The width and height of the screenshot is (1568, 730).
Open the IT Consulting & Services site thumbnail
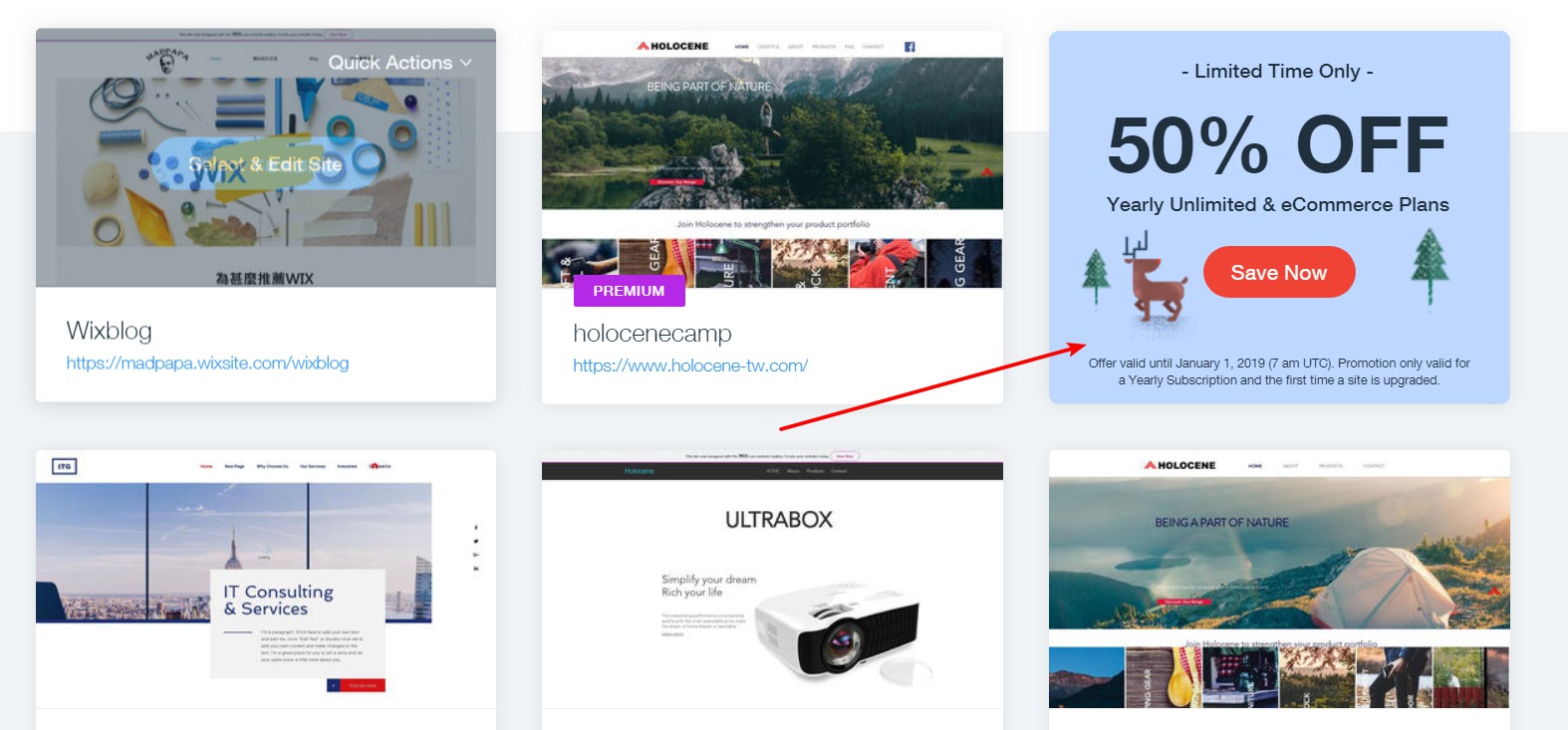click(x=266, y=579)
